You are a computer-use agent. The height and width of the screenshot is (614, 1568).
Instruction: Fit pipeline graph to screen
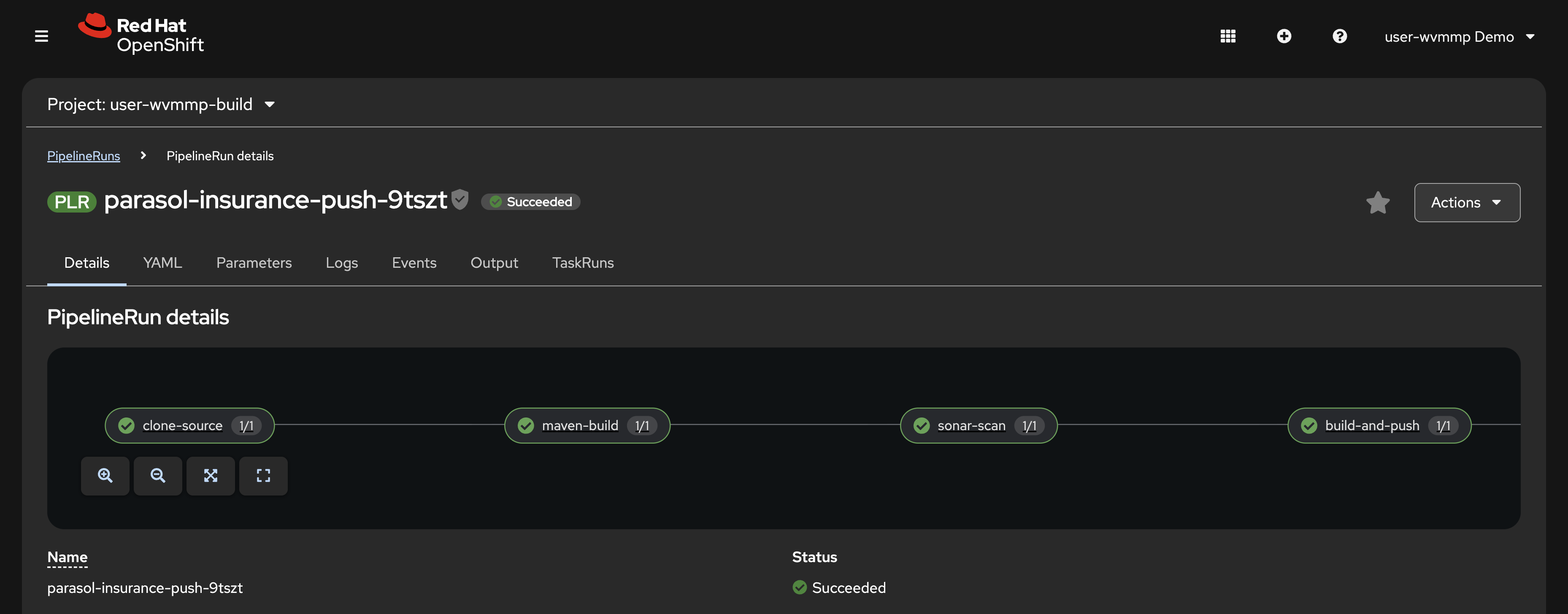211,476
